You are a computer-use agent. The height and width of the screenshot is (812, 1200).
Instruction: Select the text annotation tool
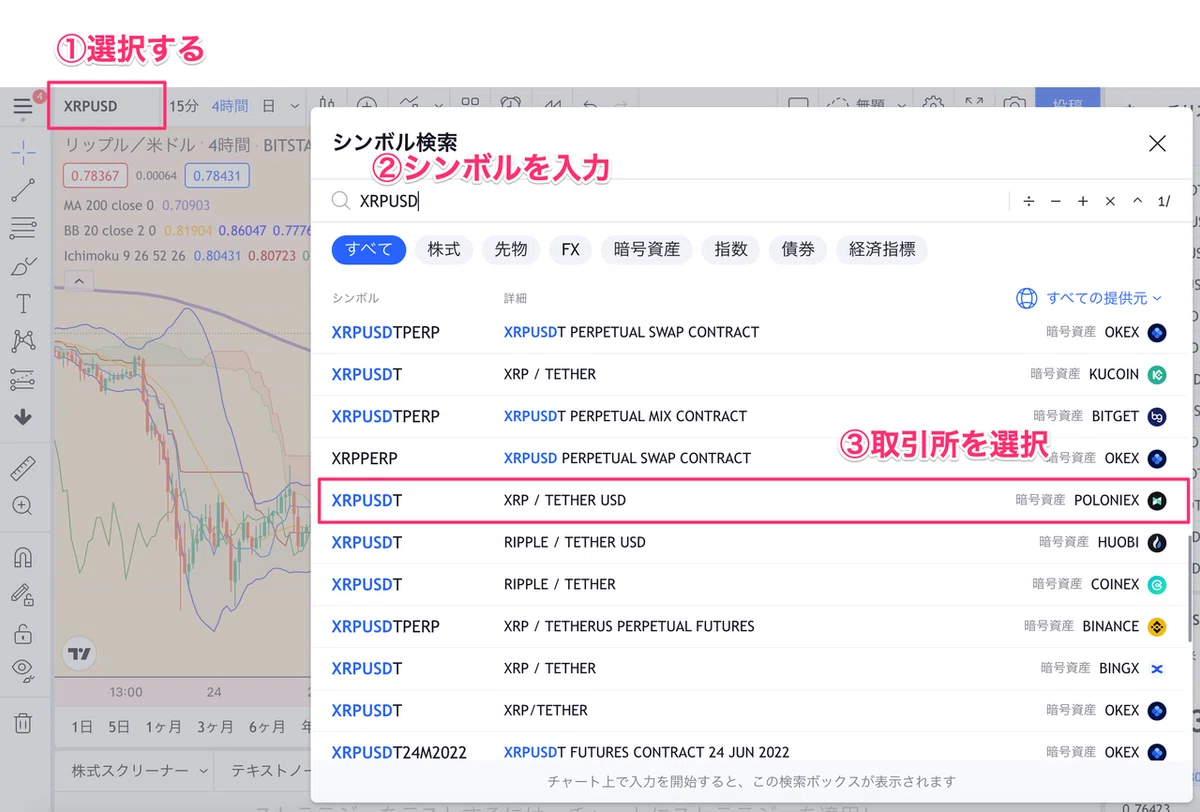pos(23,304)
